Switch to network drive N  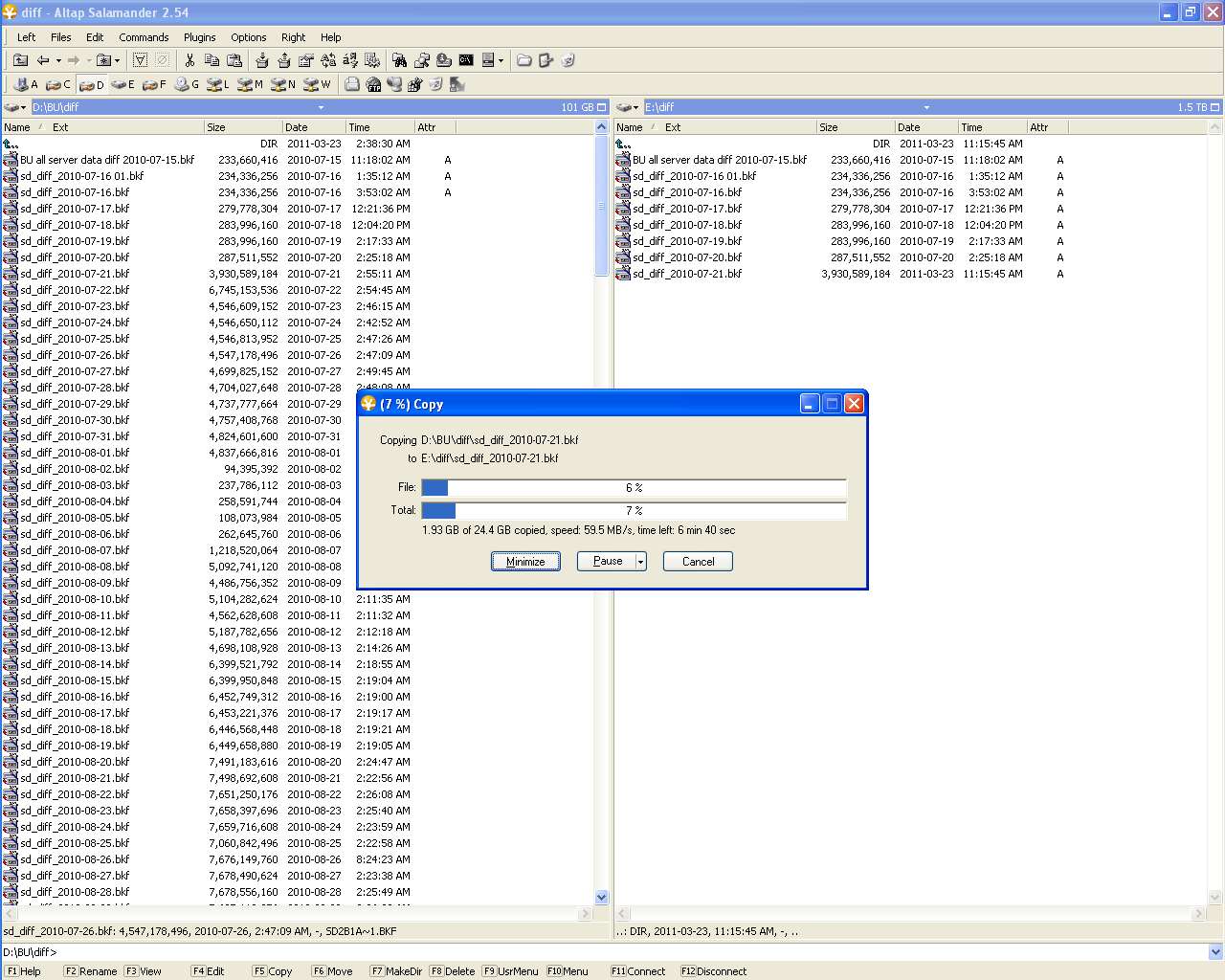tap(282, 84)
